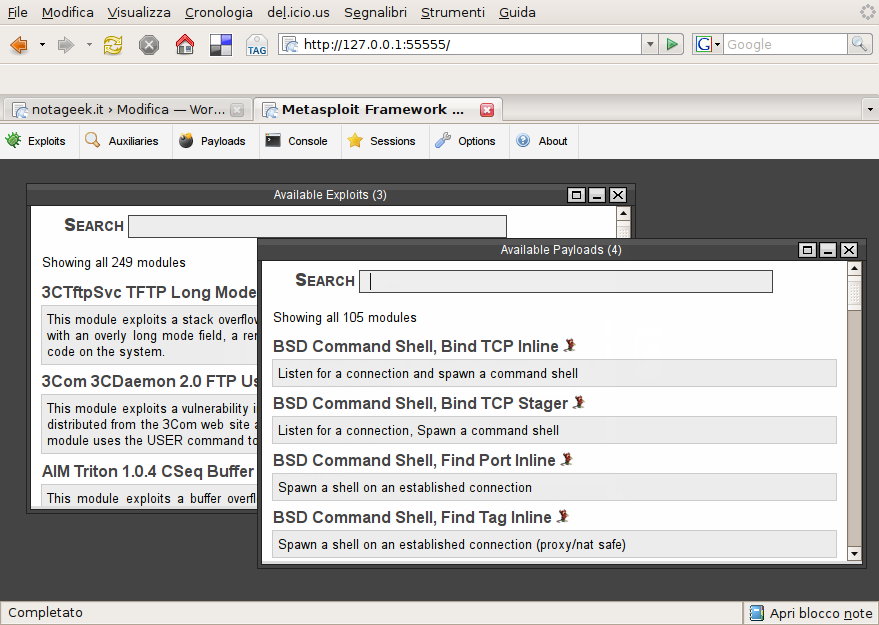Open Auxiliaries in the Metasploit toolbar
879x625 pixels.
pos(122,141)
